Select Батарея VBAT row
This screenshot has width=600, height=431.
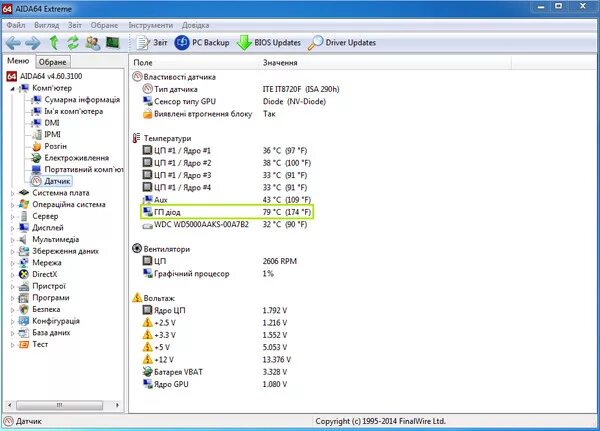tap(215, 372)
